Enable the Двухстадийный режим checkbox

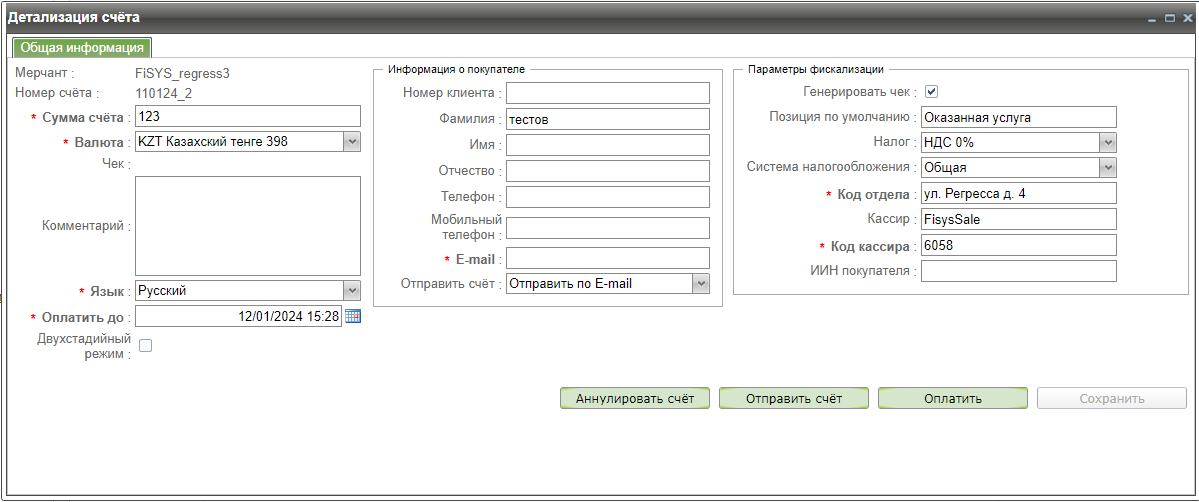[x=145, y=346]
